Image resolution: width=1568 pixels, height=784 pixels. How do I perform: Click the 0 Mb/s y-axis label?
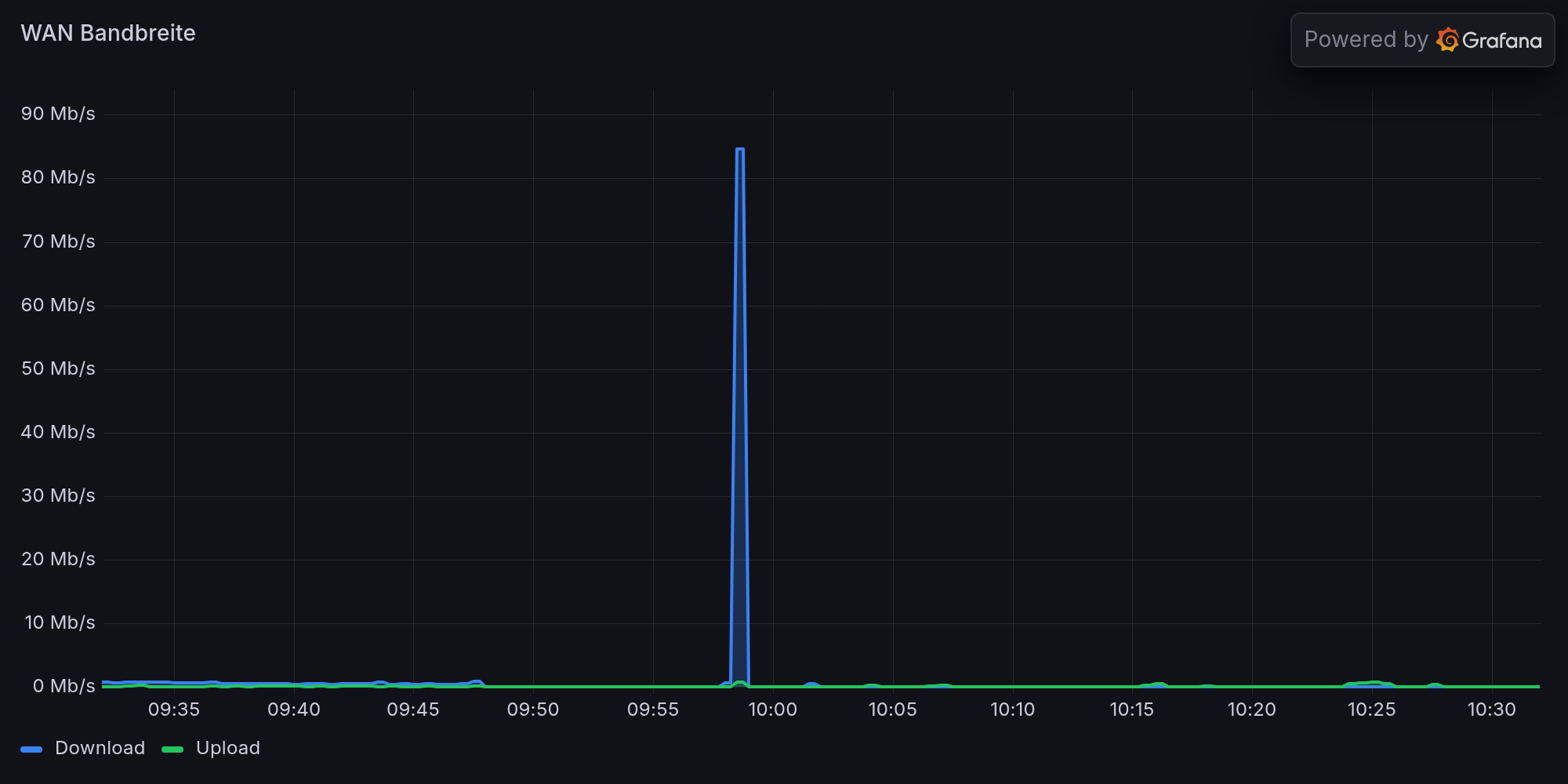[x=64, y=686]
